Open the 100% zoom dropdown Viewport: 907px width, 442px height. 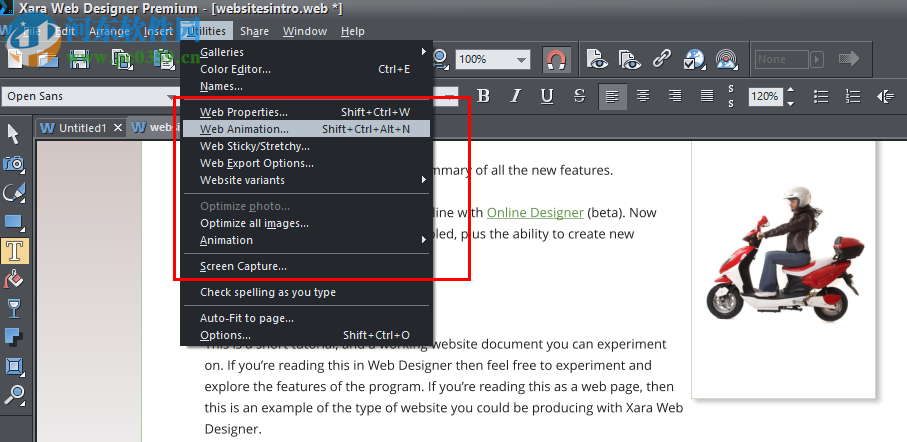point(522,60)
